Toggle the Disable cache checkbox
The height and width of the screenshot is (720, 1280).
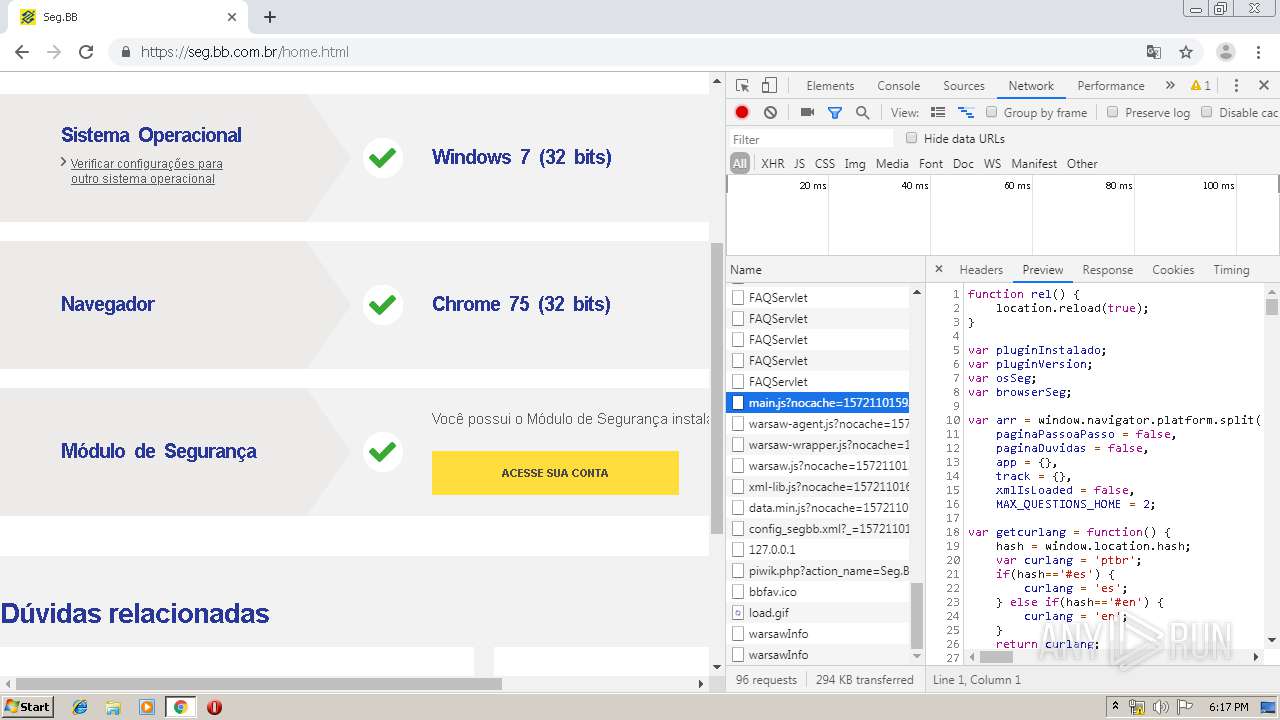pos(1206,112)
